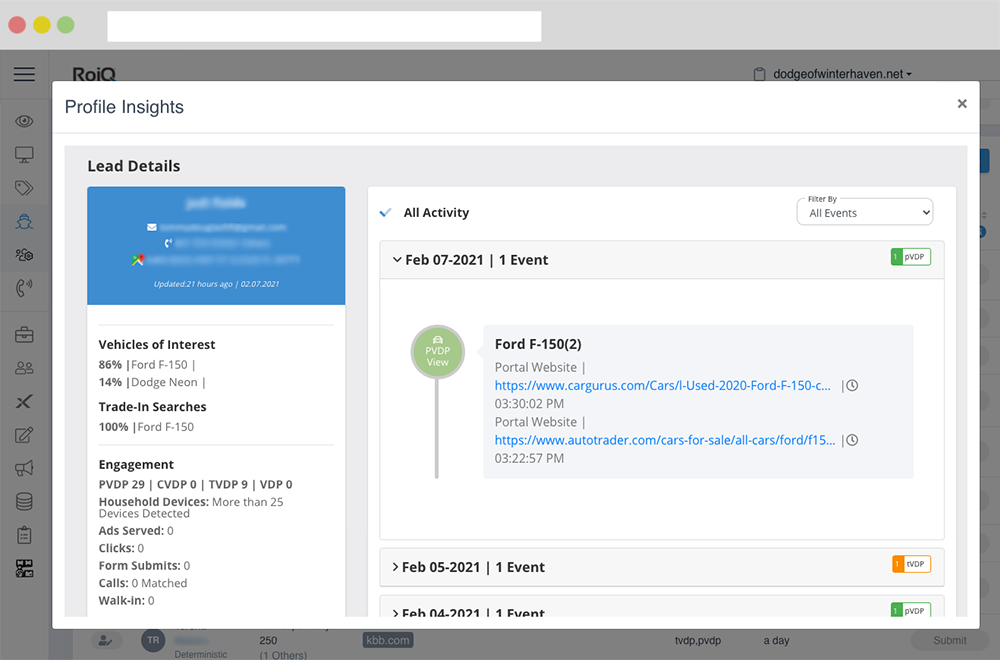Open the autotrader.com cars-for-sale link
Viewport: 1000px width, 660px height.
tap(665, 440)
